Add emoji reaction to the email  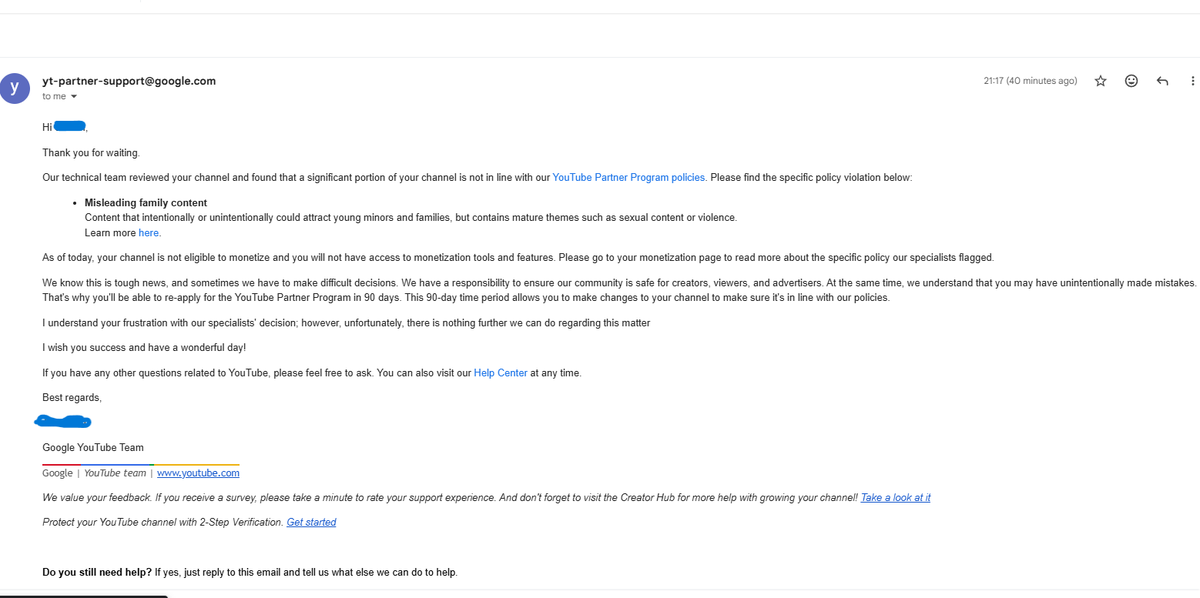[1131, 81]
